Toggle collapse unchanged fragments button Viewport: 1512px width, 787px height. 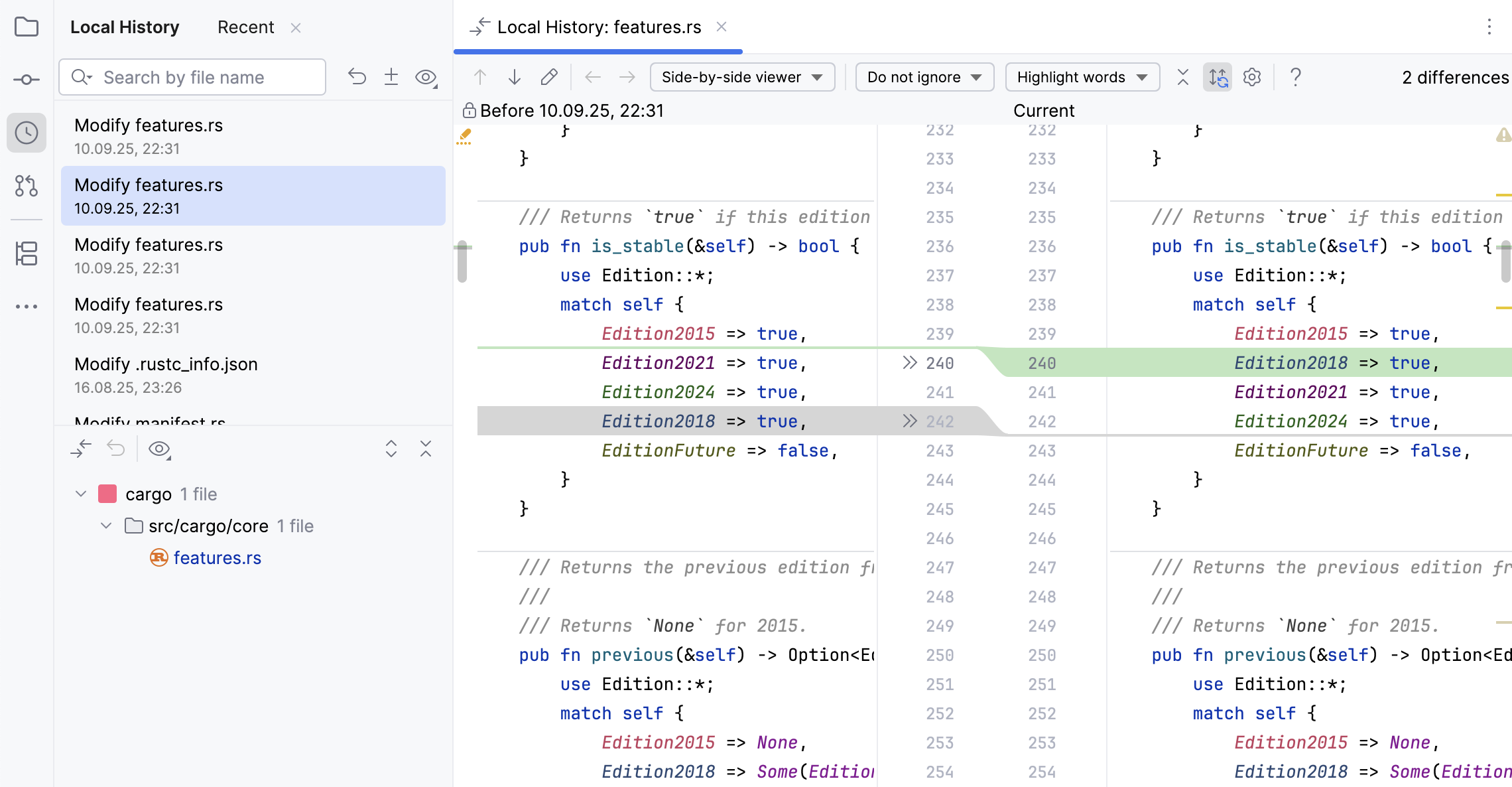(1182, 77)
